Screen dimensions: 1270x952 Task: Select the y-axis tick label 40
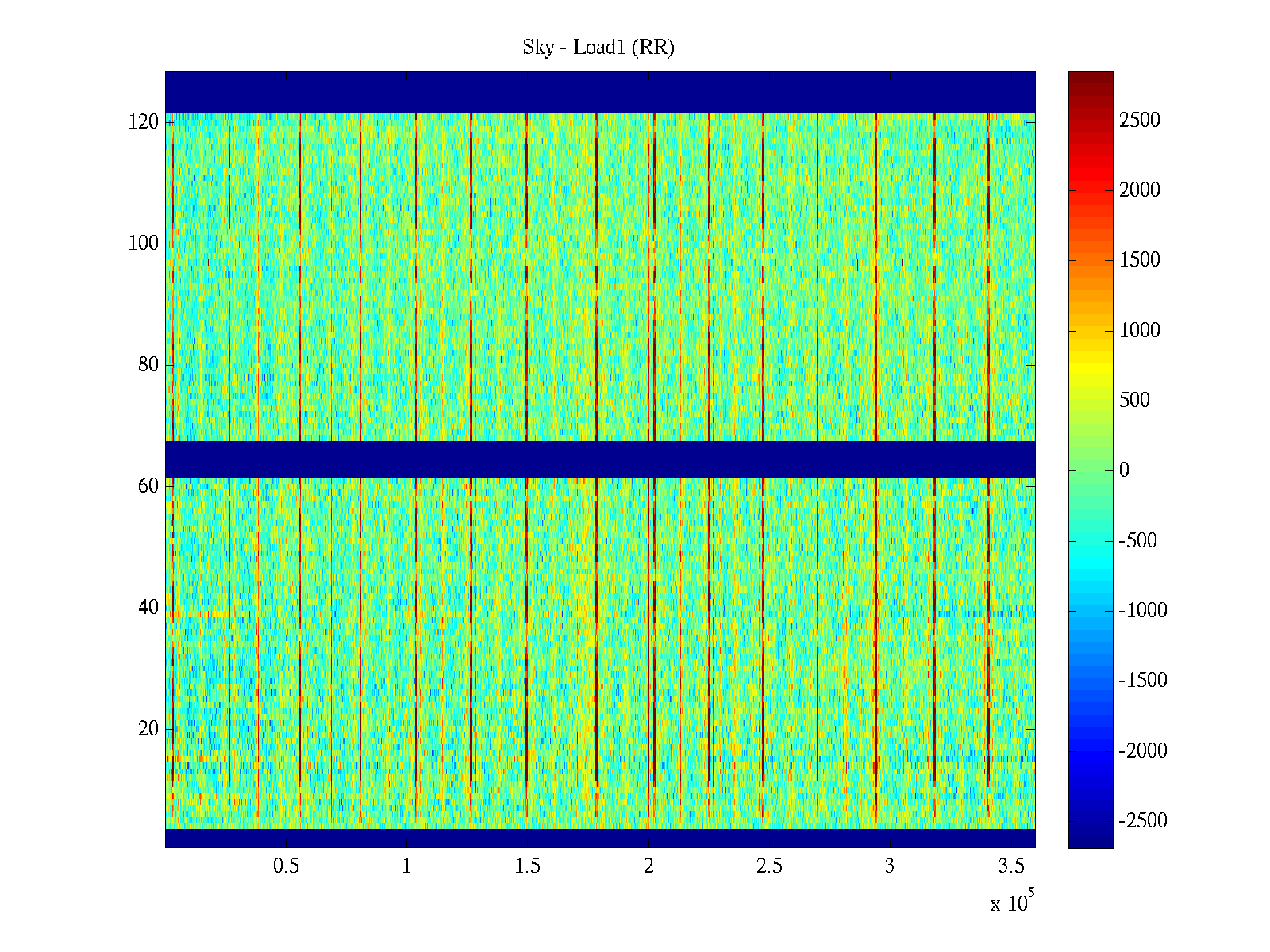pyautogui.click(x=148, y=608)
